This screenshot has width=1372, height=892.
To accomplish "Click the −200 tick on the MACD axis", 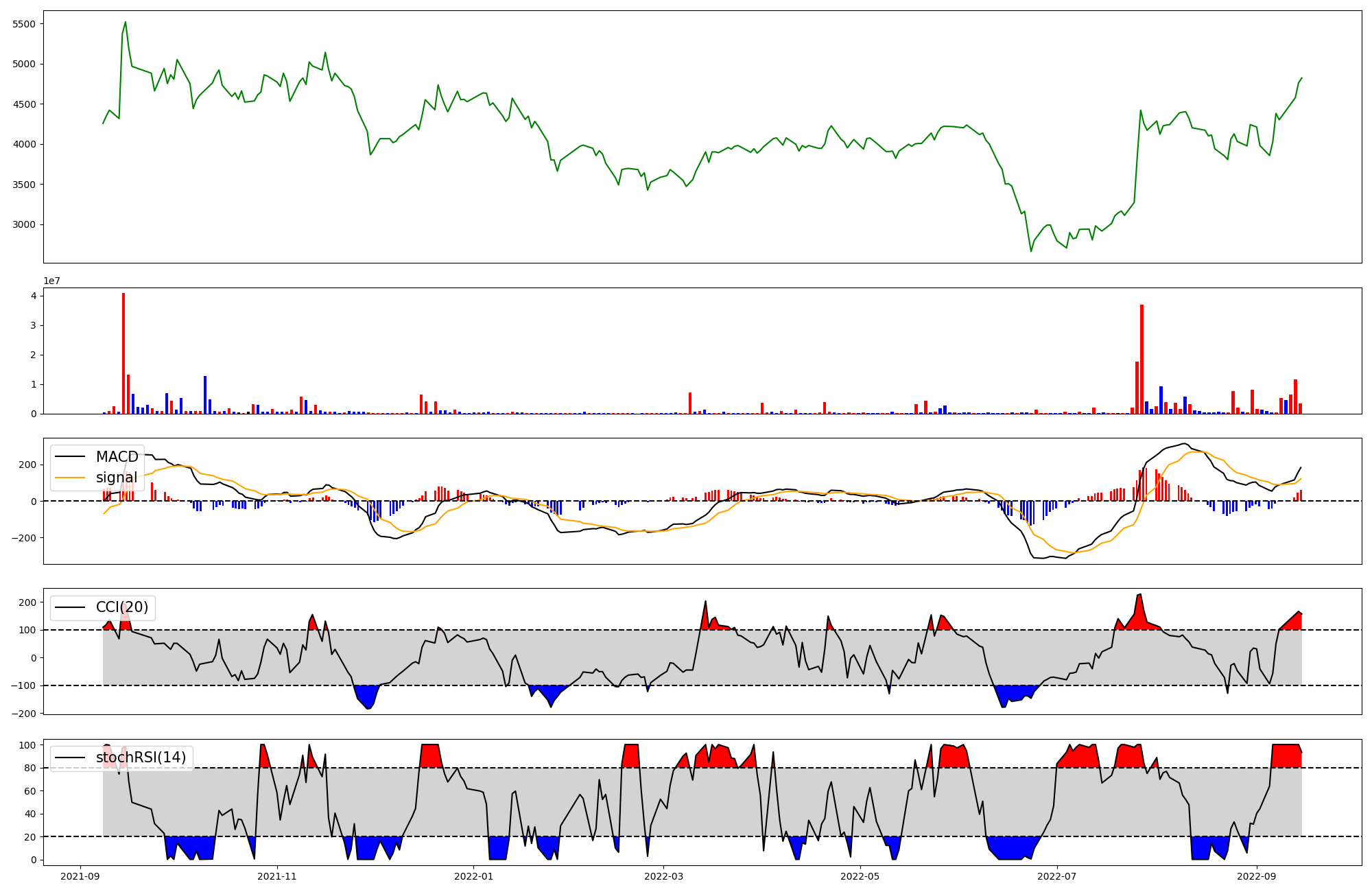I will [23, 538].
